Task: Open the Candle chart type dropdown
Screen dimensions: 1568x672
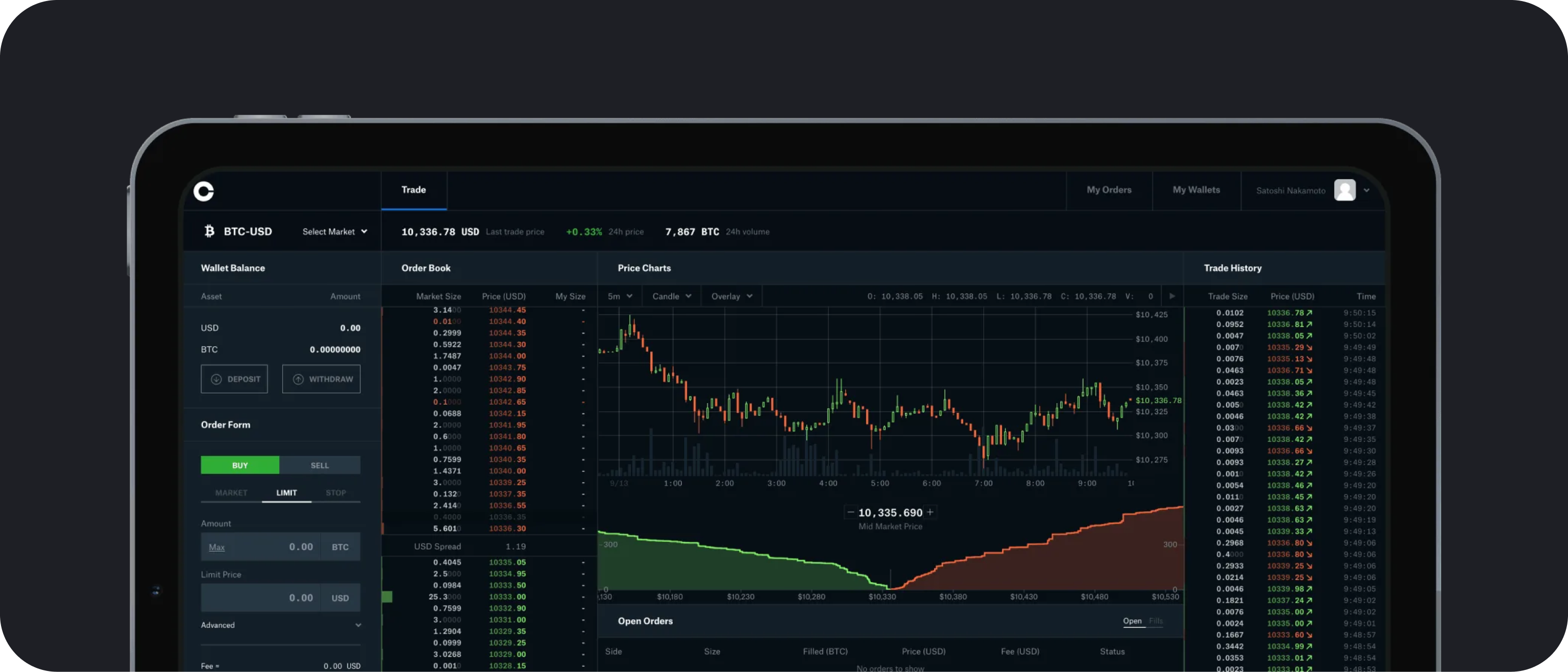Action: coord(671,296)
